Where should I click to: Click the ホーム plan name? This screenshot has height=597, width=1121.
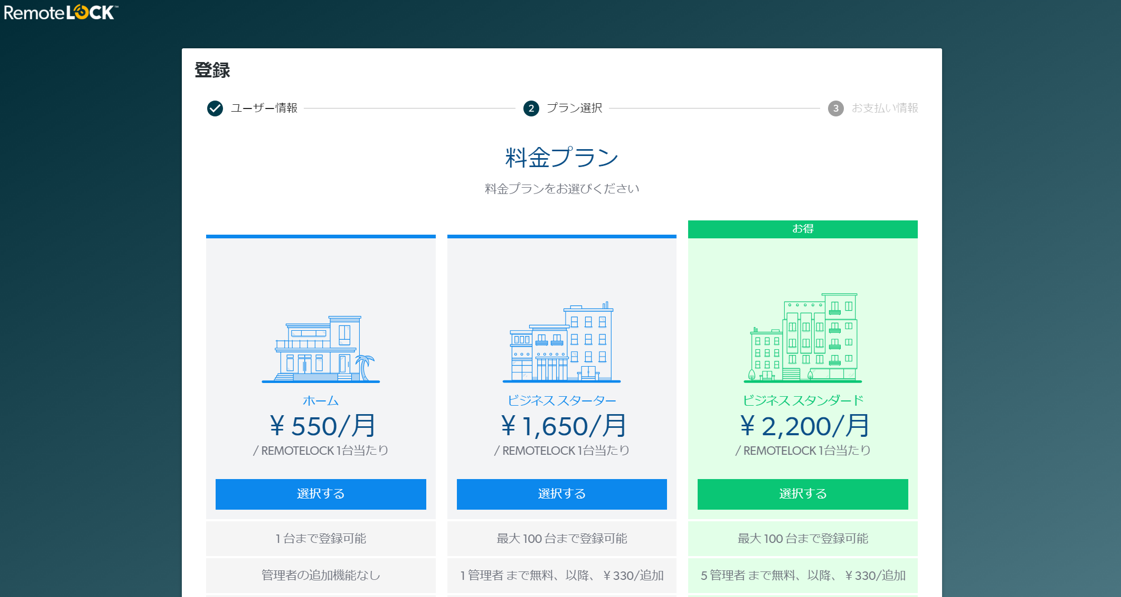(x=321, y=401)
